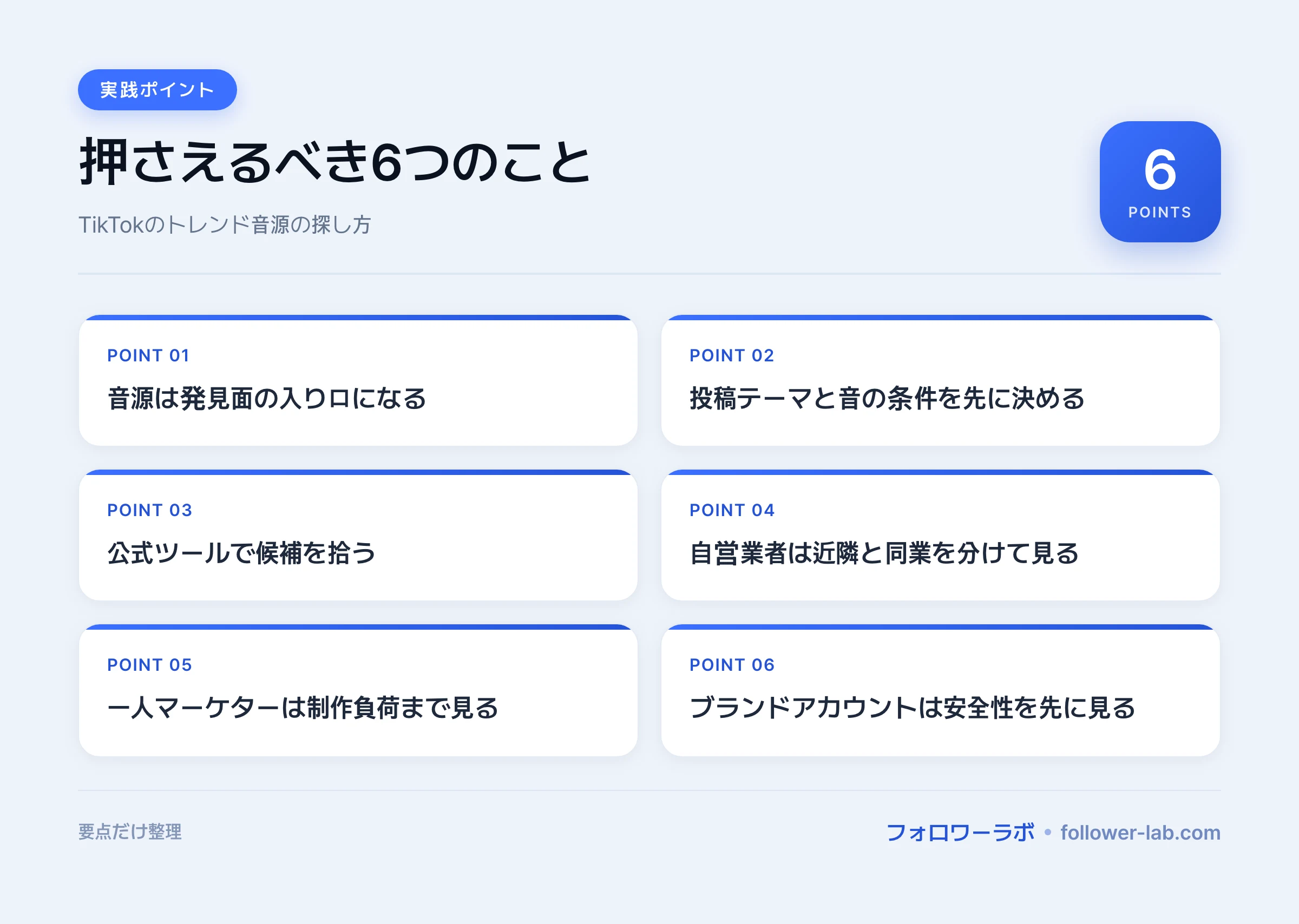Click the POINT 05 label

pyautogui.click(x=150, y=665)
